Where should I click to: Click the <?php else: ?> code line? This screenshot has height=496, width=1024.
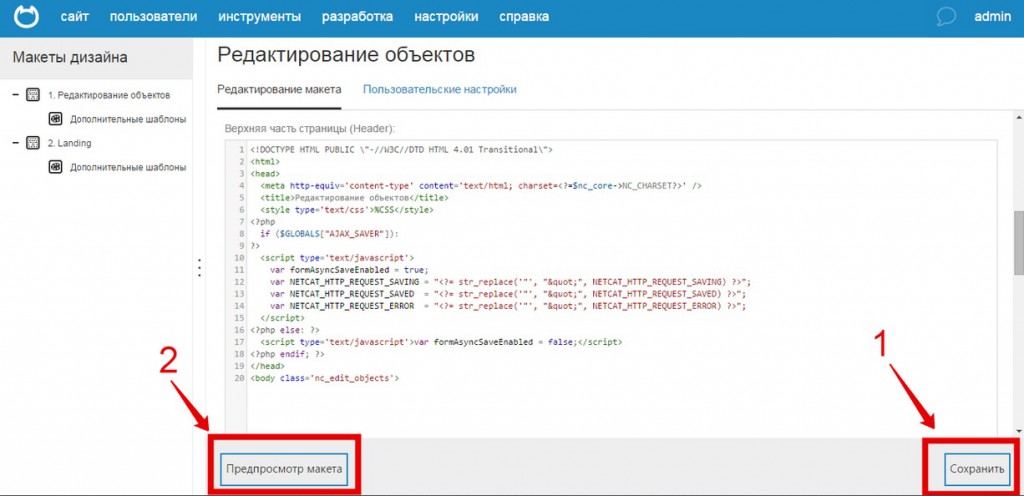point(284,330)
